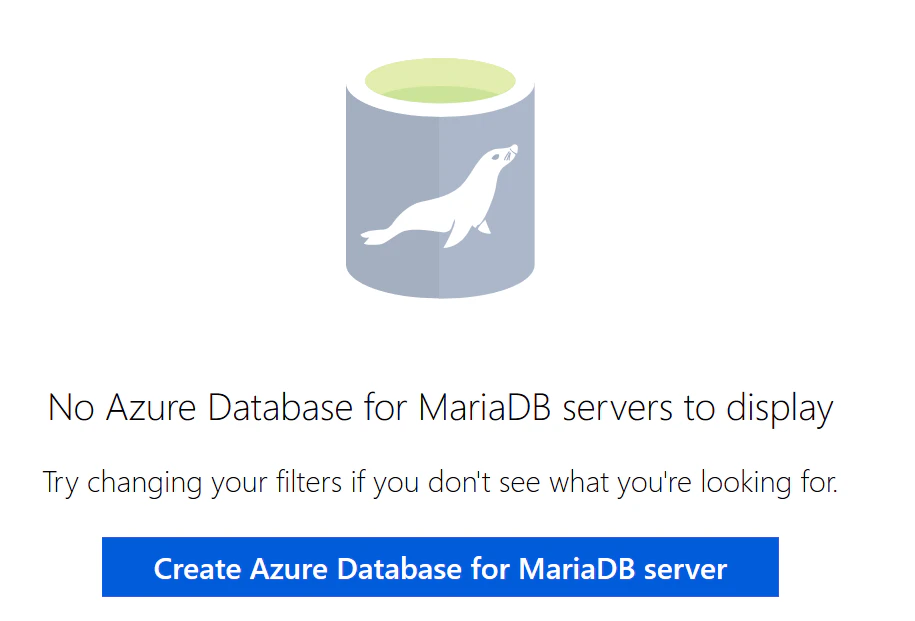Click the word 'No' starting the heading
Viewport: 915px width, 621px height.
click(x=71, y=407)
